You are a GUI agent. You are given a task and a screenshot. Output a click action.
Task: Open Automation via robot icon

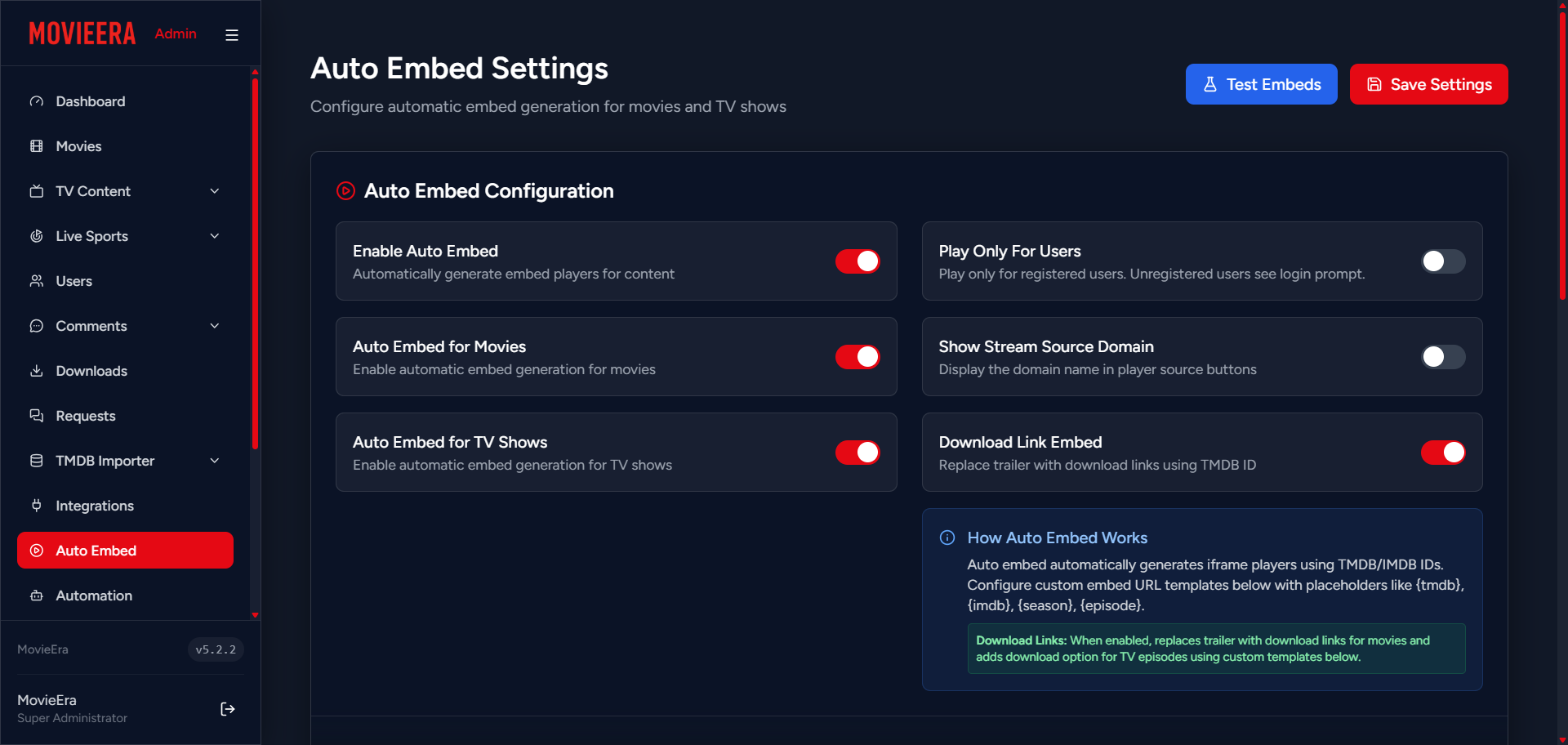[37, 596]
